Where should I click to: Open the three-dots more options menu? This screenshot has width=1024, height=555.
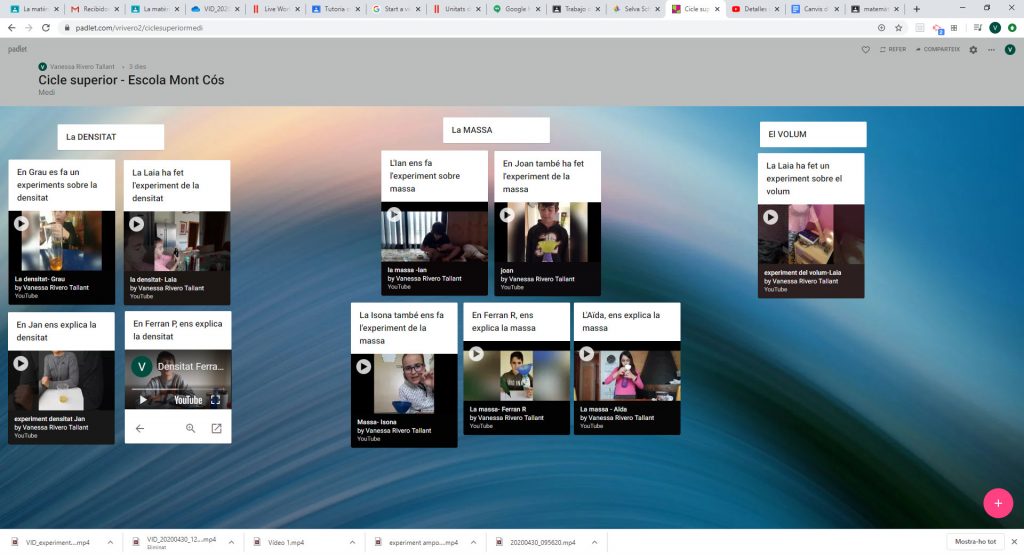(x=992, y=49)
